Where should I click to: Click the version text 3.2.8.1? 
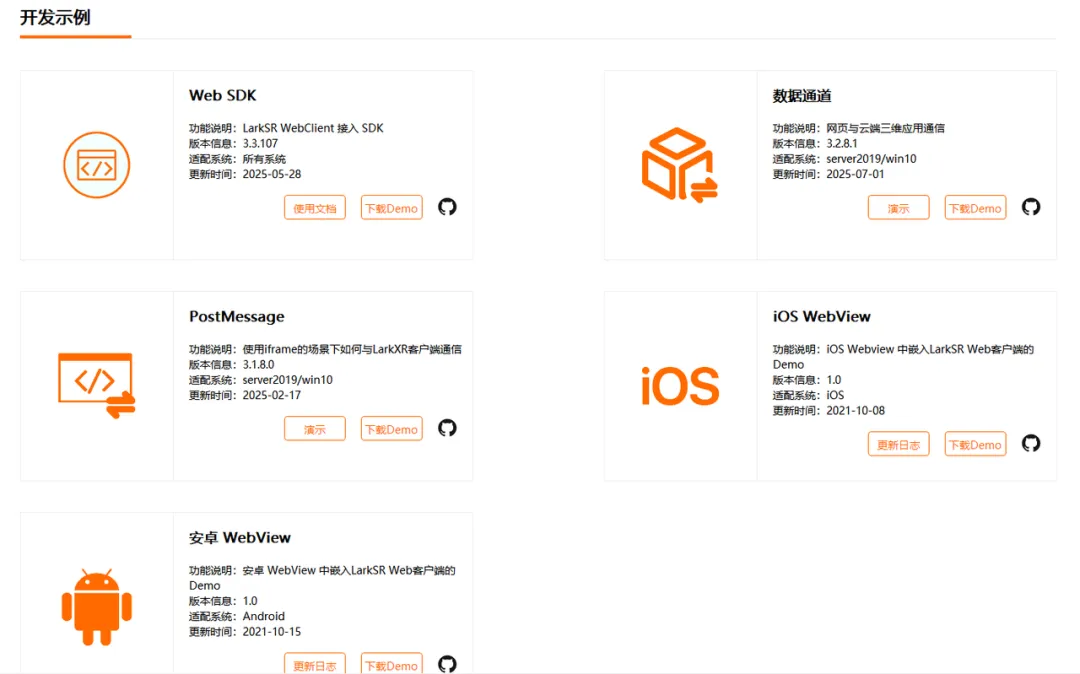(842, 144)
